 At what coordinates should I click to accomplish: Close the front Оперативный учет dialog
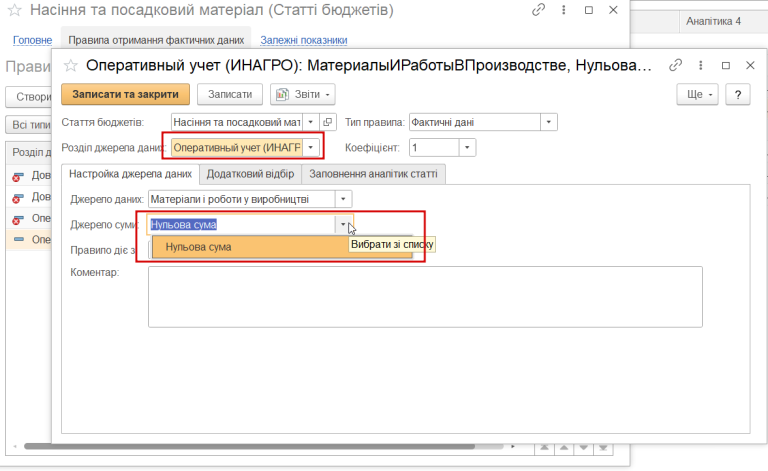coord(750,65)
